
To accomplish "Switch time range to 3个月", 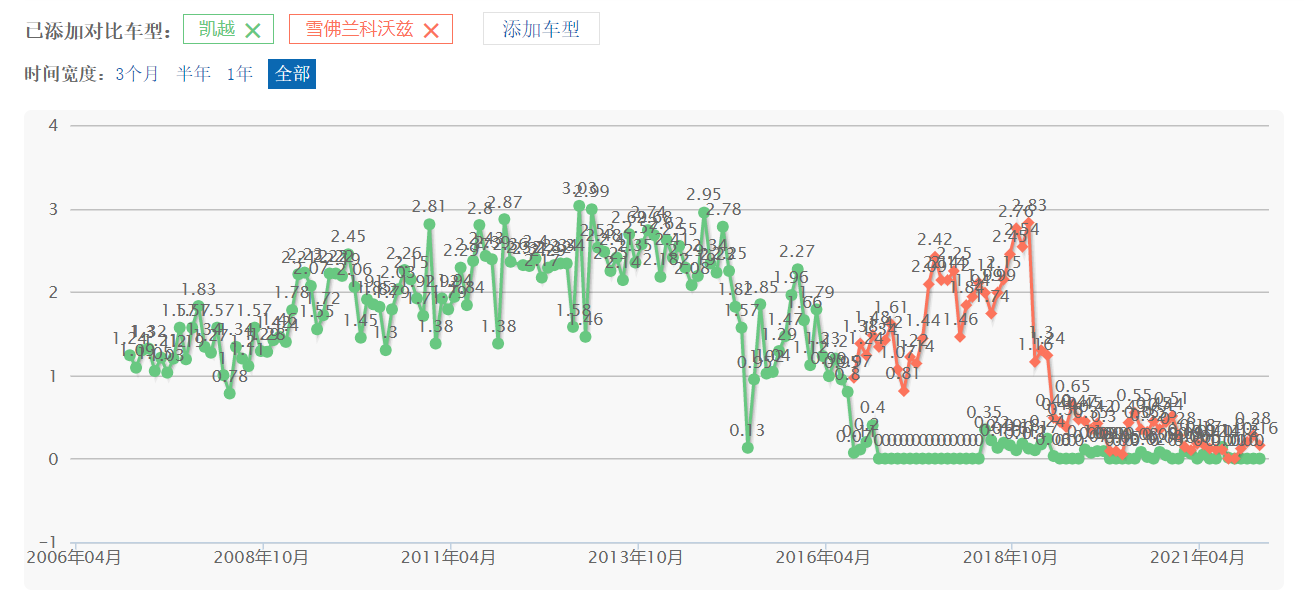I will [x=137, y=74].
